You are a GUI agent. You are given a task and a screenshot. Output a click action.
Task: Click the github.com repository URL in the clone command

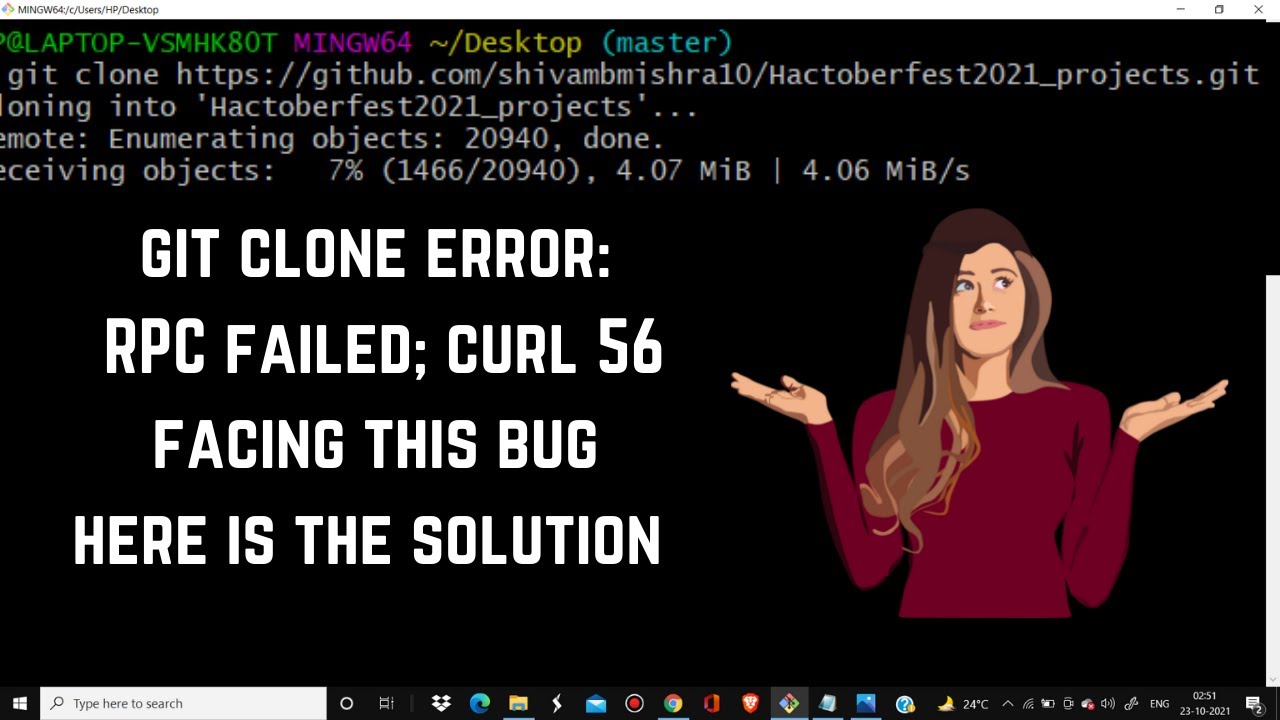pos(717,75)
